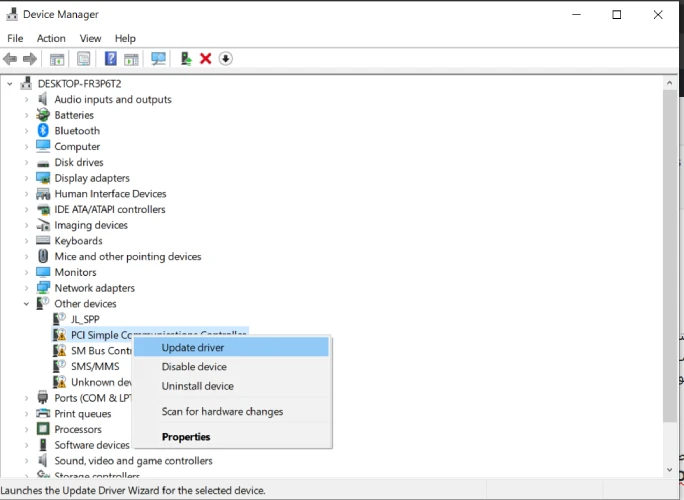Click the down-arrow circle toolbar icon
The height and width of the screenshot is (500, 684).
pos(226,59)
